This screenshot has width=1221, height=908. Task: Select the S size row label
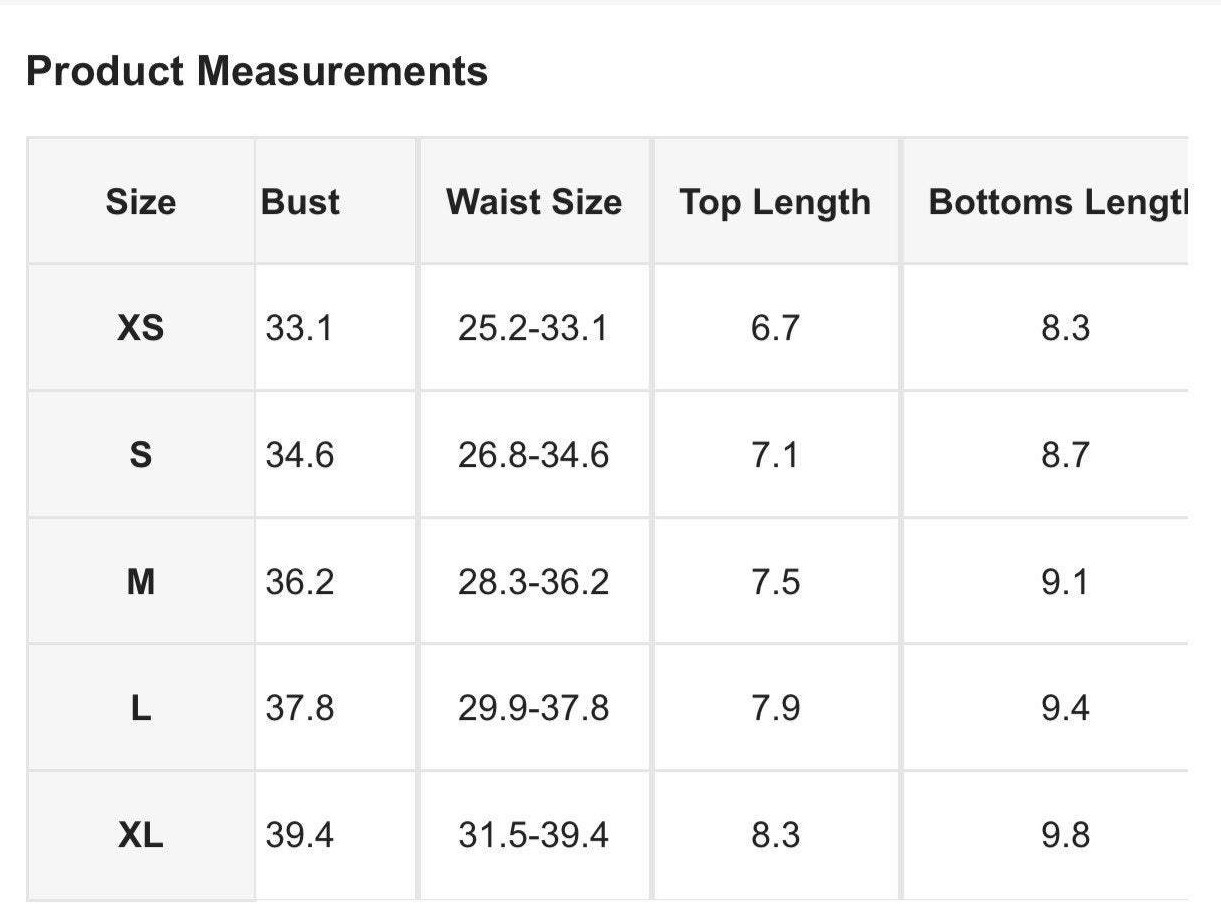coord(140,455)
